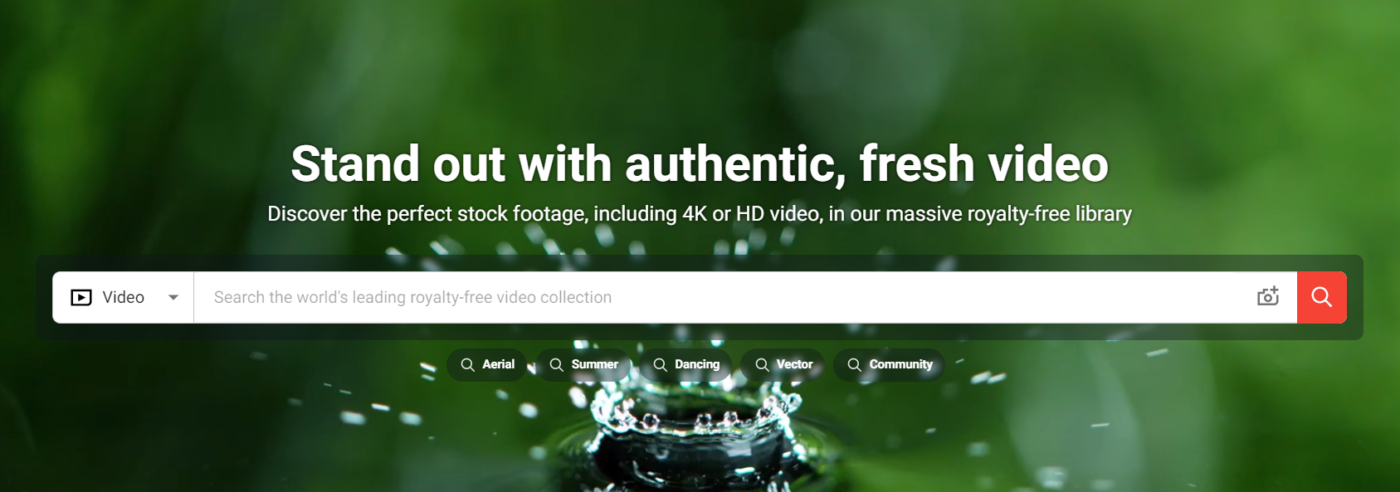Click the magnifier icon on Dancing chip
Screen dimensions: 1400x492
click(660, 365)
